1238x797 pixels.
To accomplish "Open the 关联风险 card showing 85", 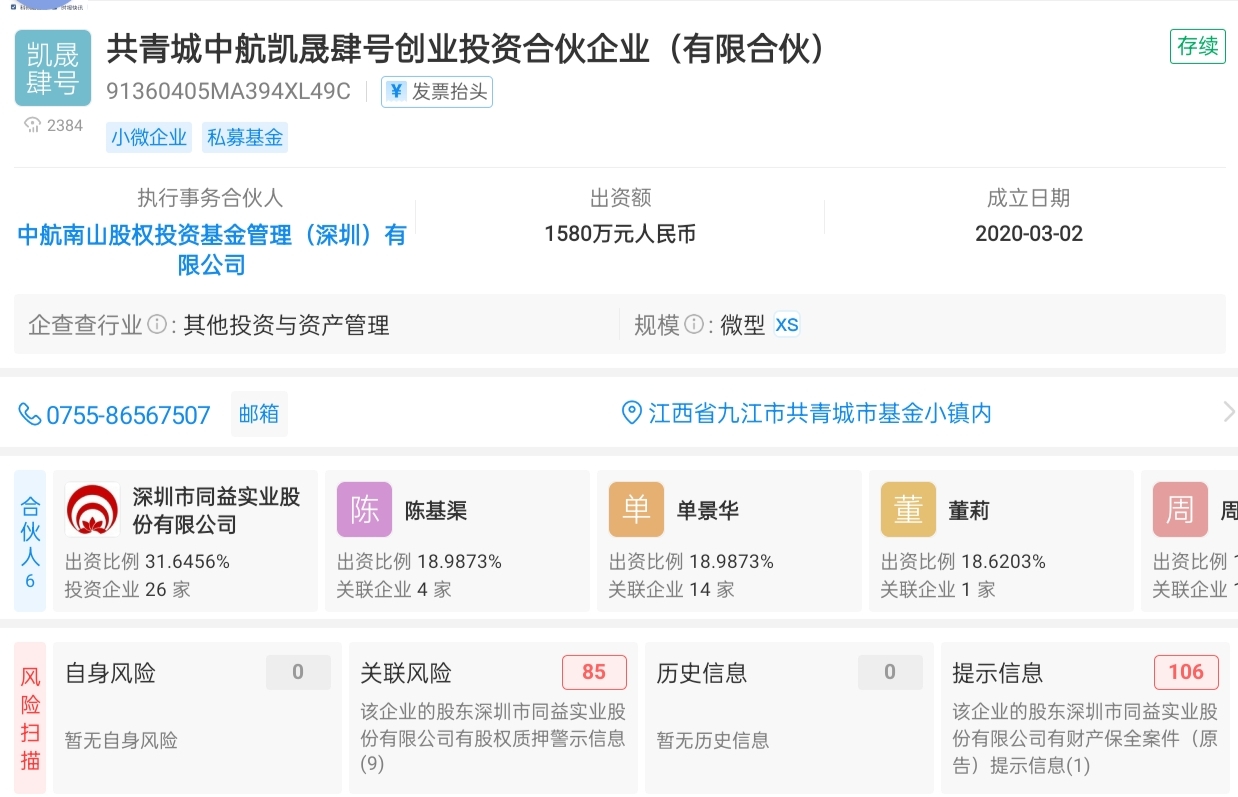I will (x=494, y=718).
